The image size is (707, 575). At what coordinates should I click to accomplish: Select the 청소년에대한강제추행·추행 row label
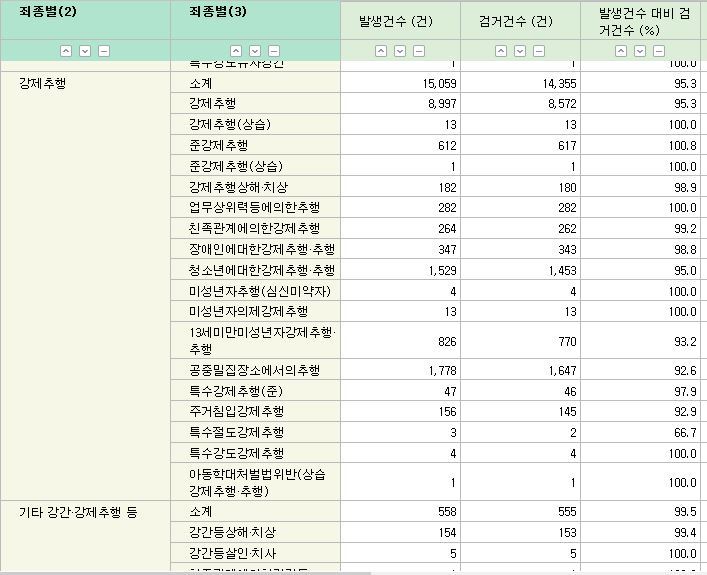[262, 270]
